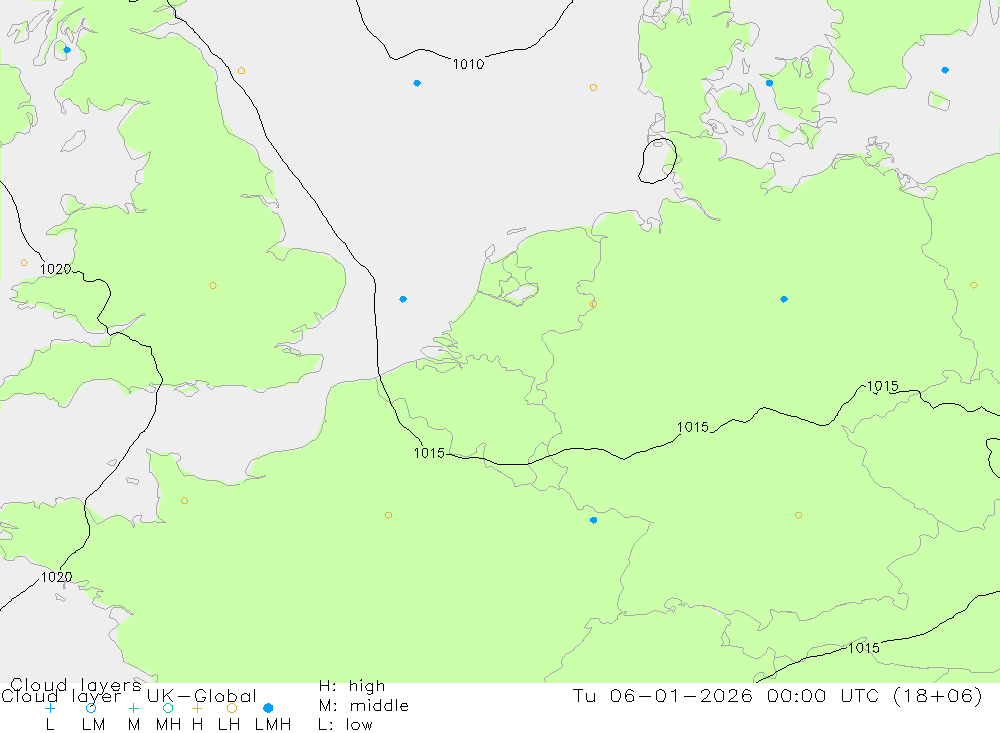This screenshot has height=733, width=1000.
Task: Select the LMH cloud dot over the Baltic Sea
Action: click(945, 70)
